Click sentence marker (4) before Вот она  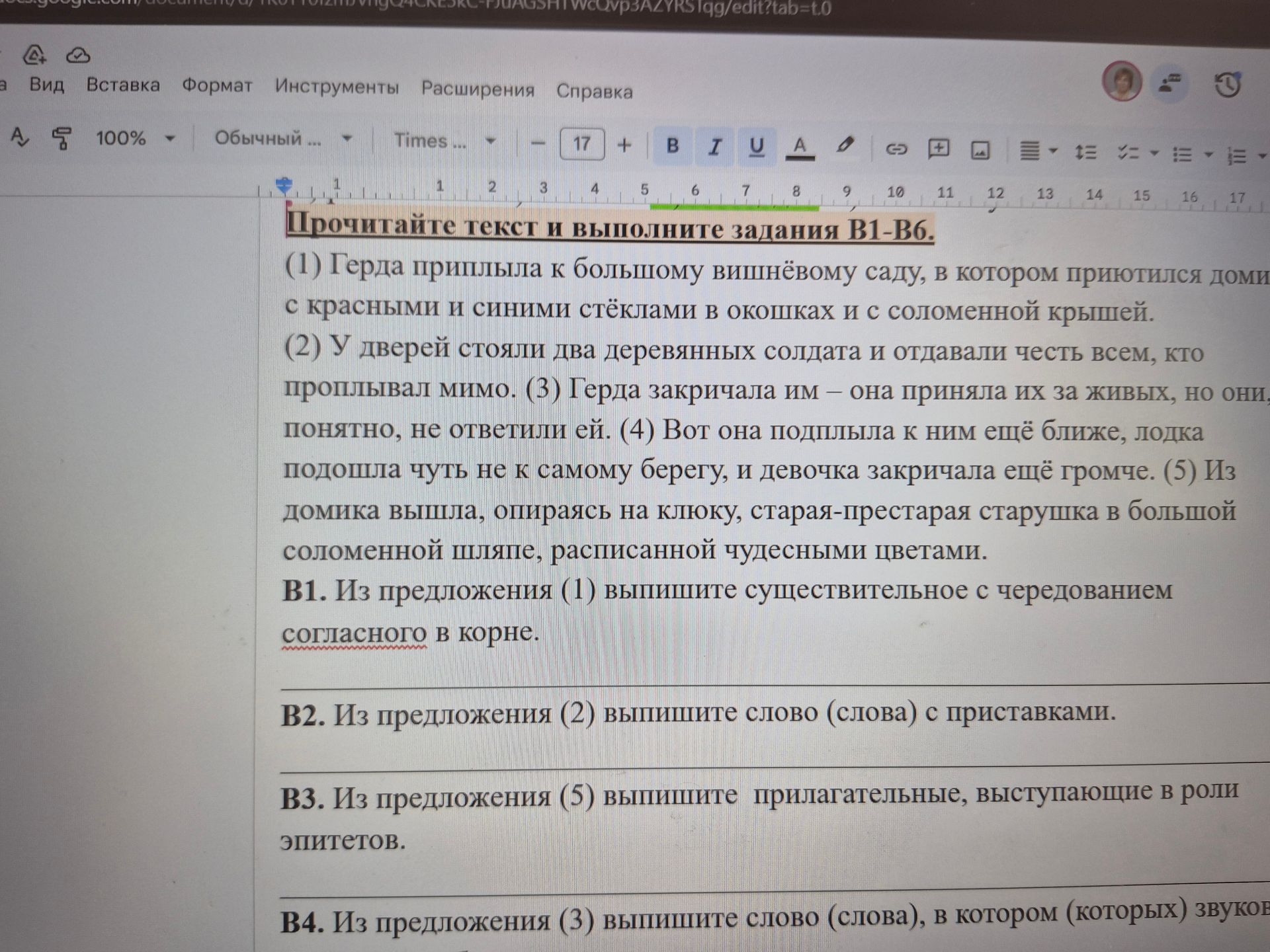(637, 430)
